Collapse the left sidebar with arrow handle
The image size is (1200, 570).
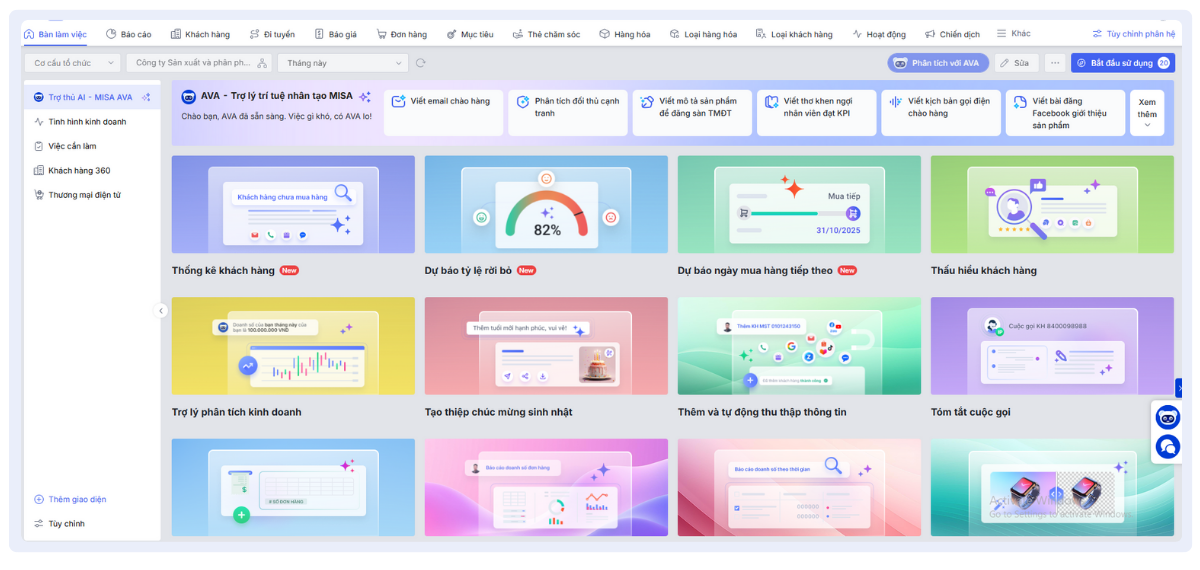[161, 311]
